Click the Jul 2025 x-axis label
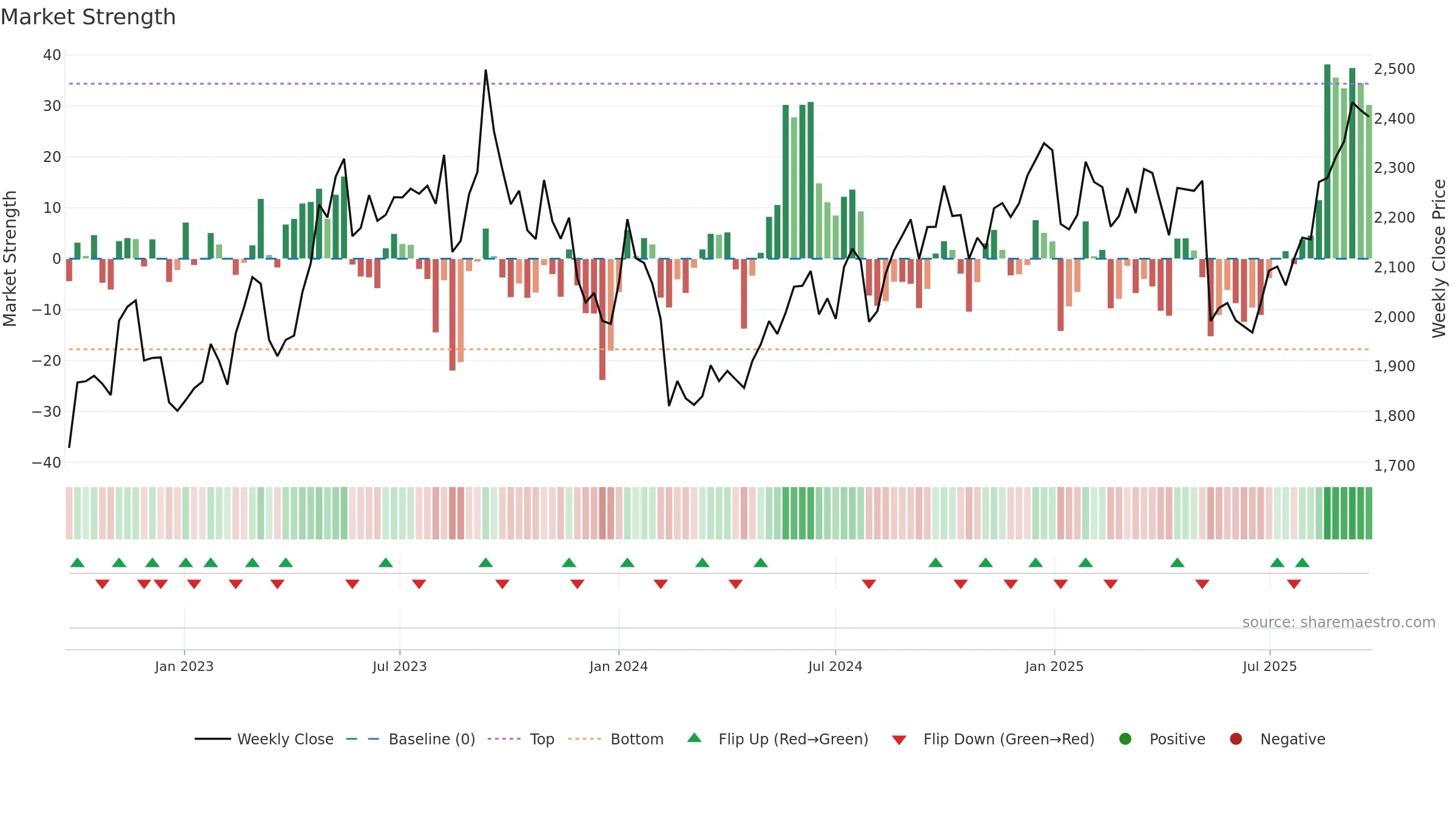This screenshot has height=819, width=1456. (1270, 666)
